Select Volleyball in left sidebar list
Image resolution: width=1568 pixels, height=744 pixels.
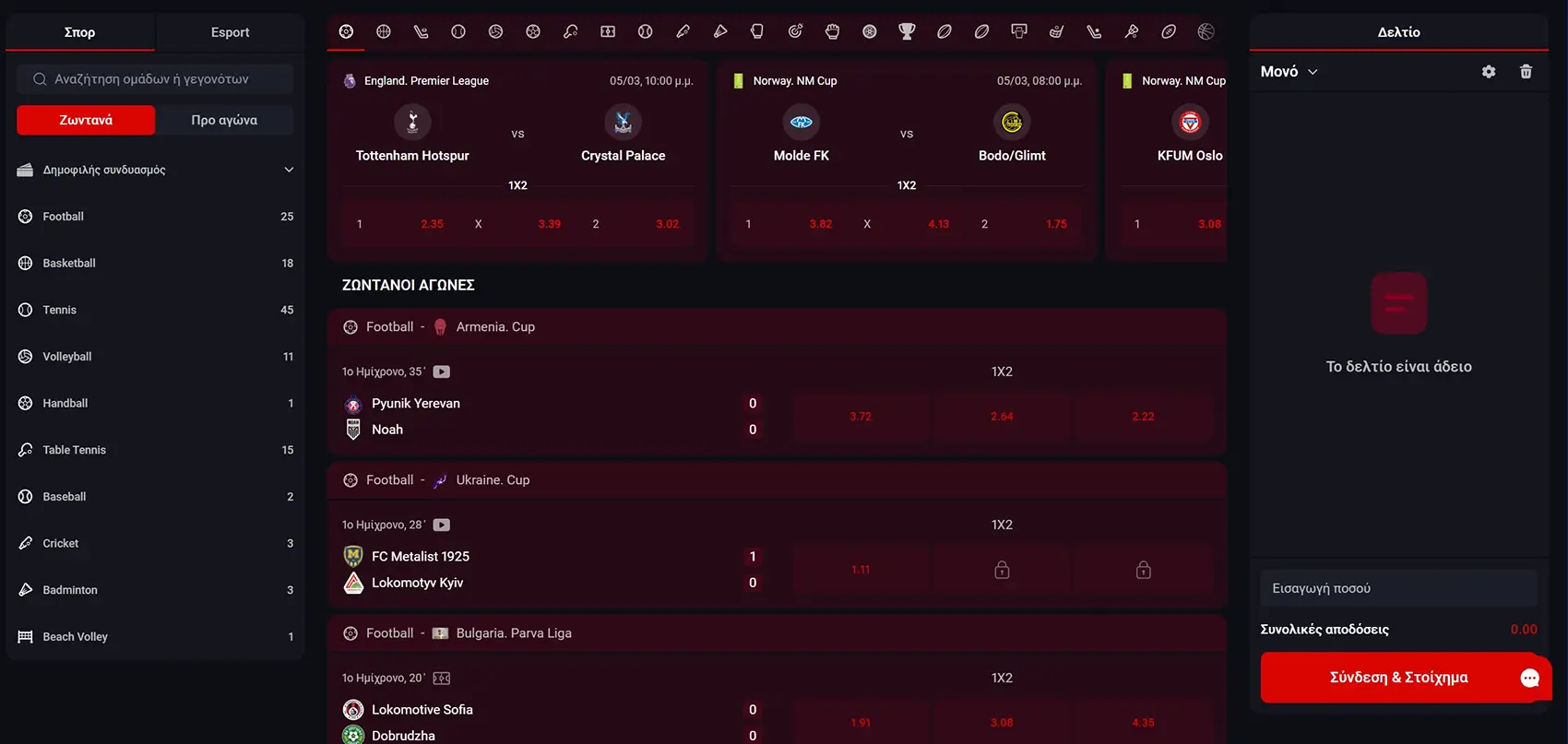tap(155, 357)
